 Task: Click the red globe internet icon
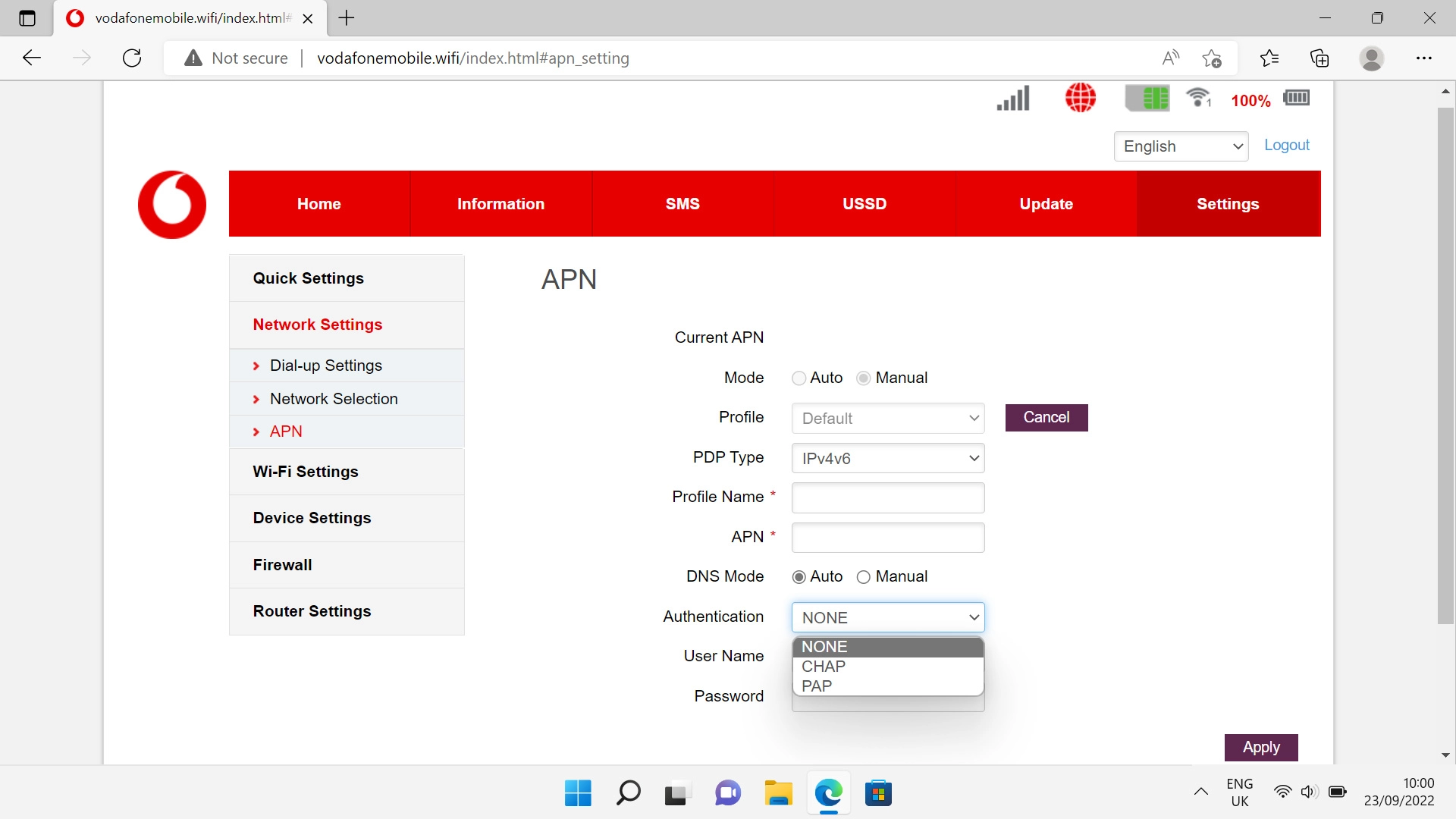(x=1080, y=98)
